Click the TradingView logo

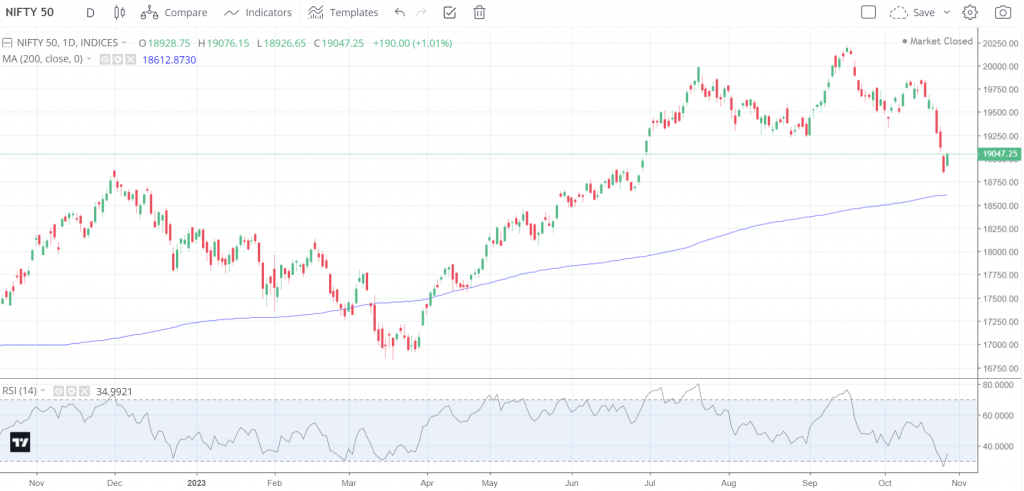[x=20, y=442]
